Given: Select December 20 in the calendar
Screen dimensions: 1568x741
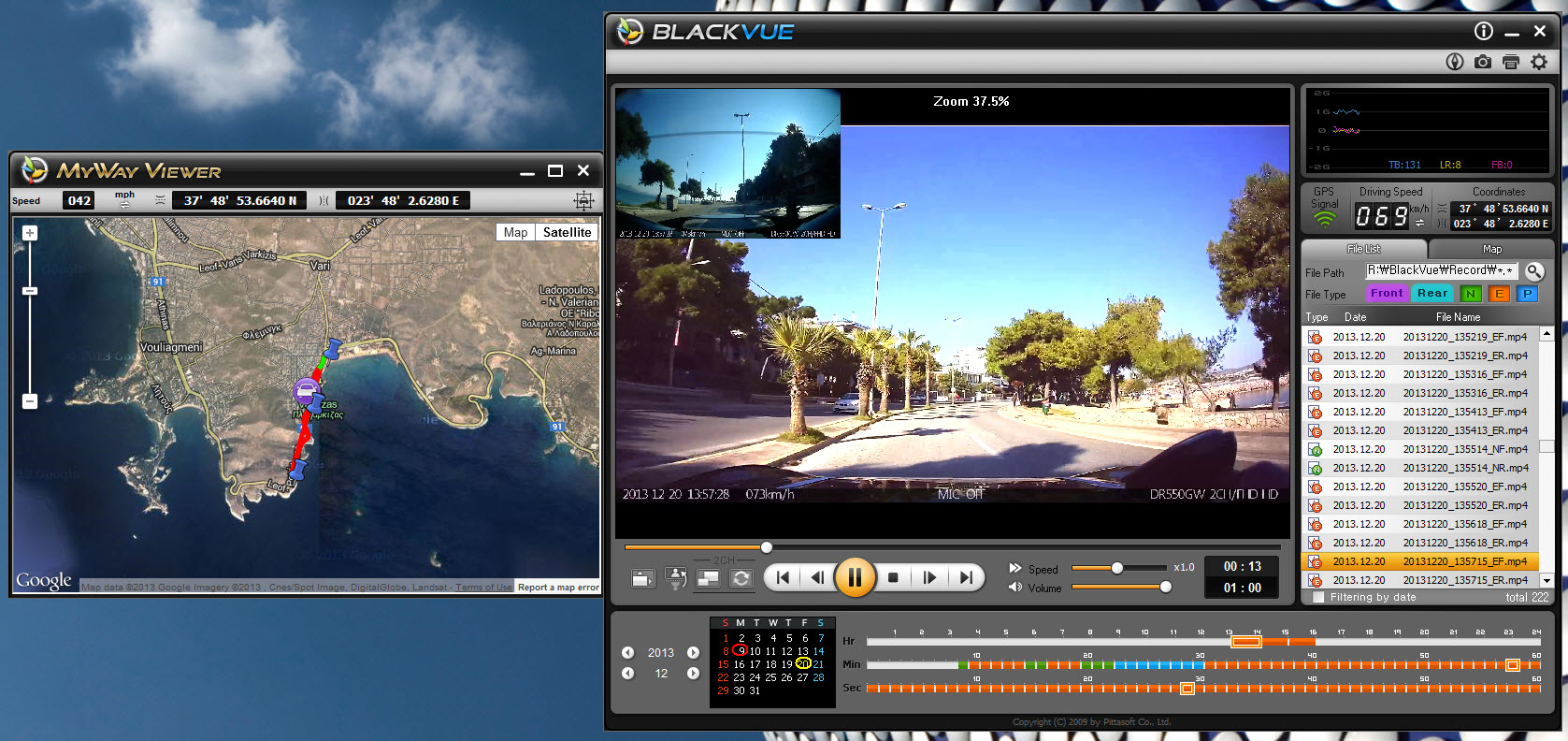Looking at the screenshot, I should tap(802, 663).
